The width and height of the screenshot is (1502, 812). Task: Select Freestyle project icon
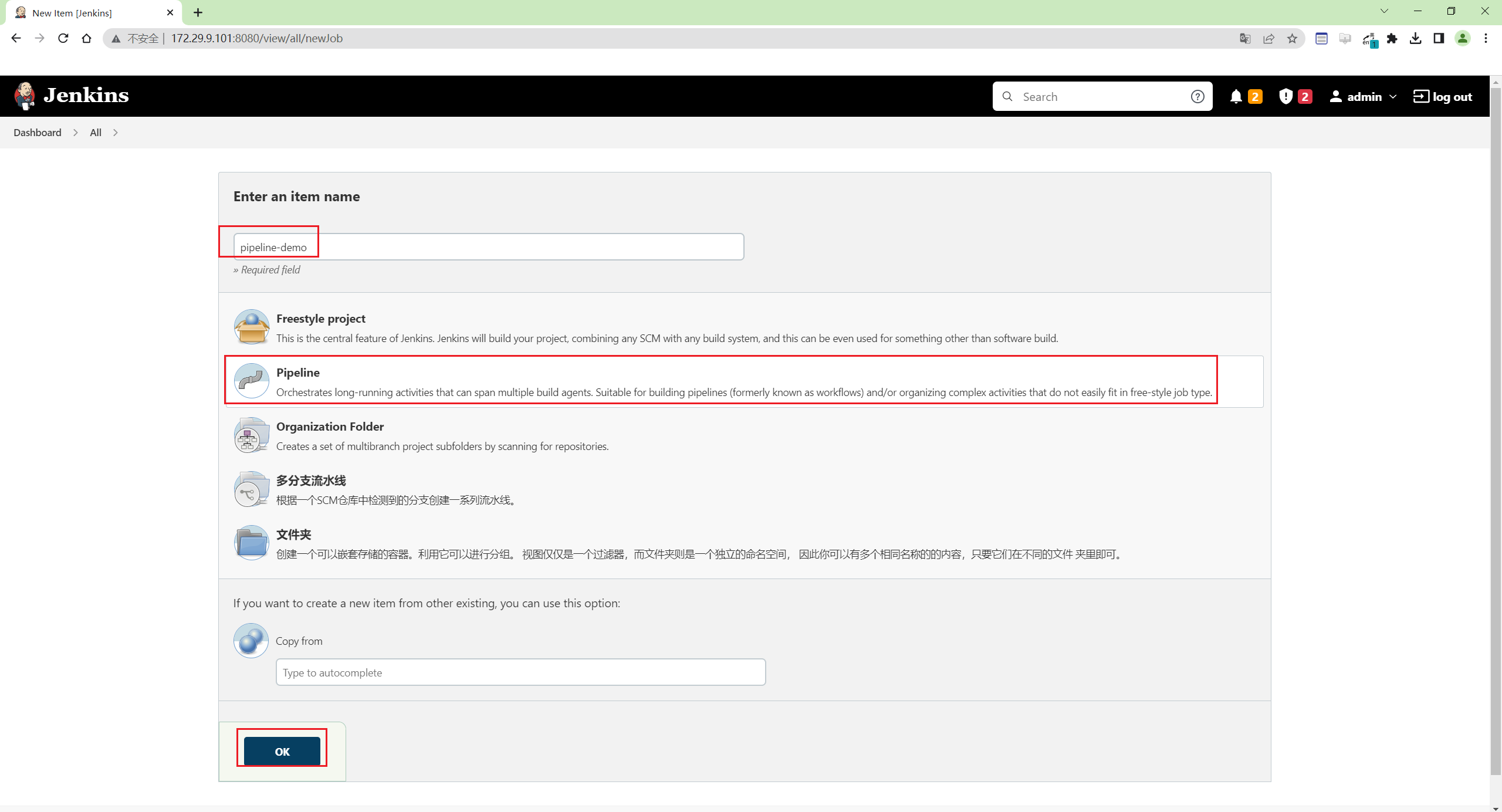coord(252,327)
